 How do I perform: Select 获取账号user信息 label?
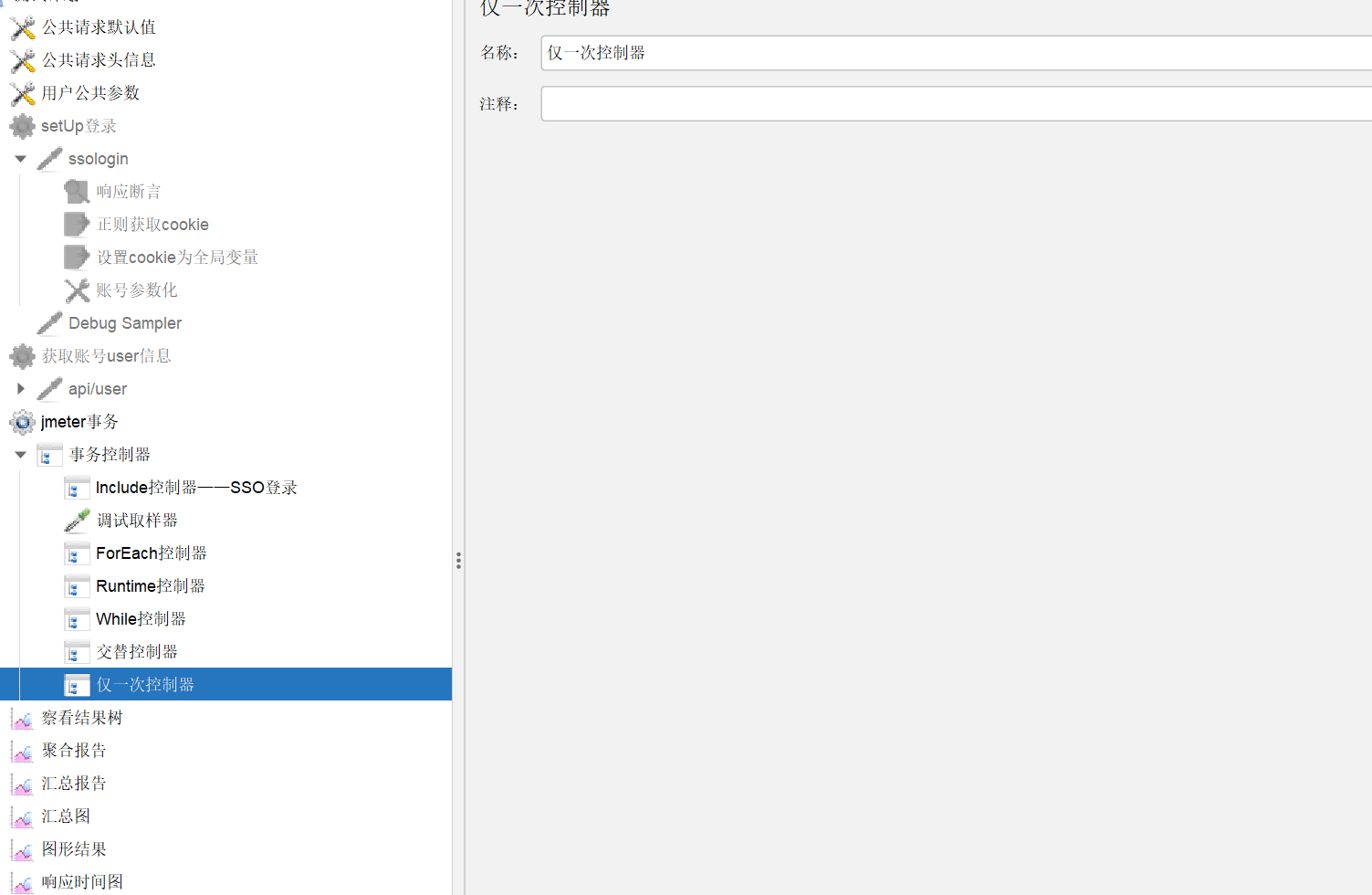point(106,356)
